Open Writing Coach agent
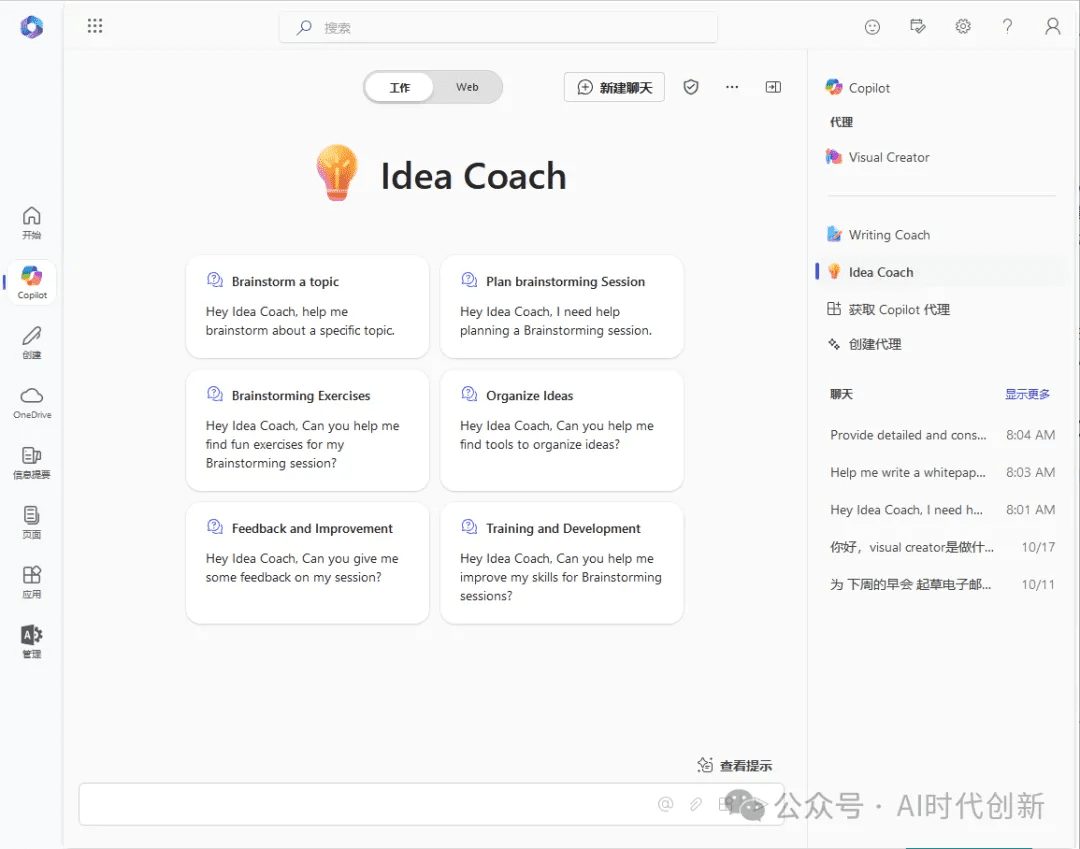Screen dimensions: 1080x849 coord(878,235)
